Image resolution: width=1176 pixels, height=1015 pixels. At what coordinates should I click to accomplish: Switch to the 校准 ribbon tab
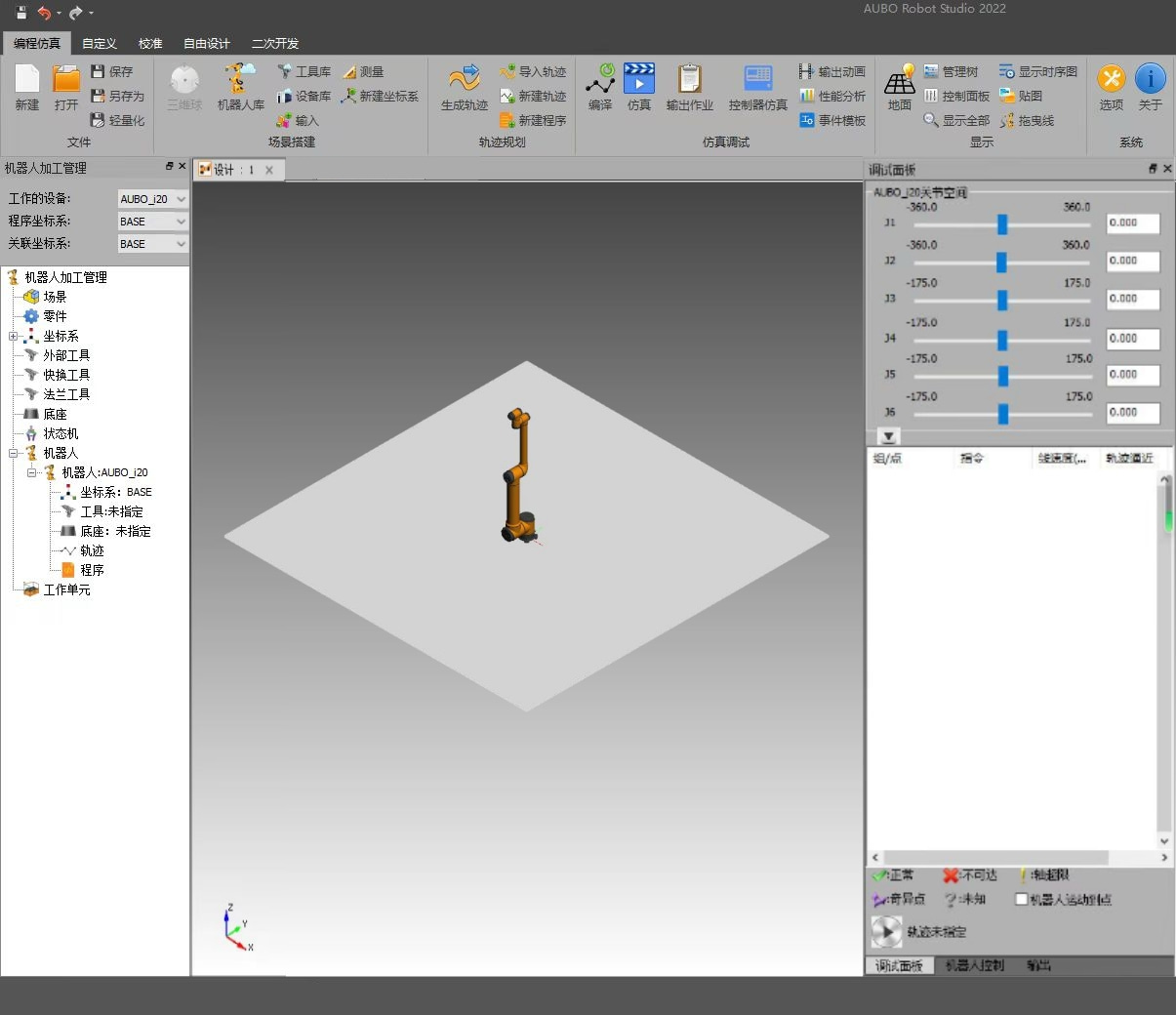click(x=150, y=43)
